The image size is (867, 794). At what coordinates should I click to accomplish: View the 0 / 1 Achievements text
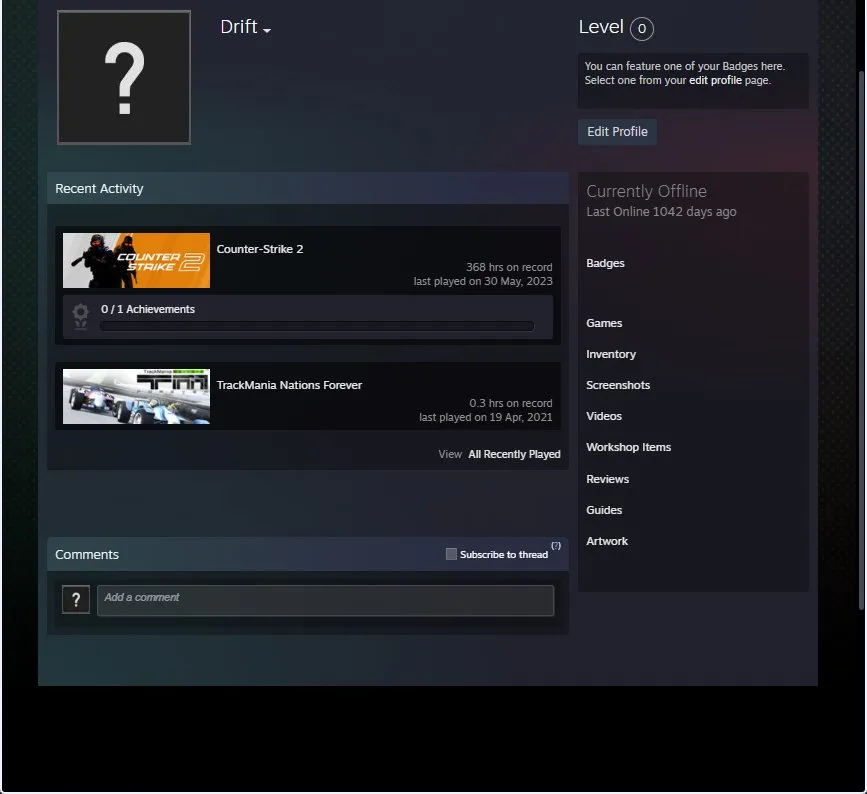point(148,309)
